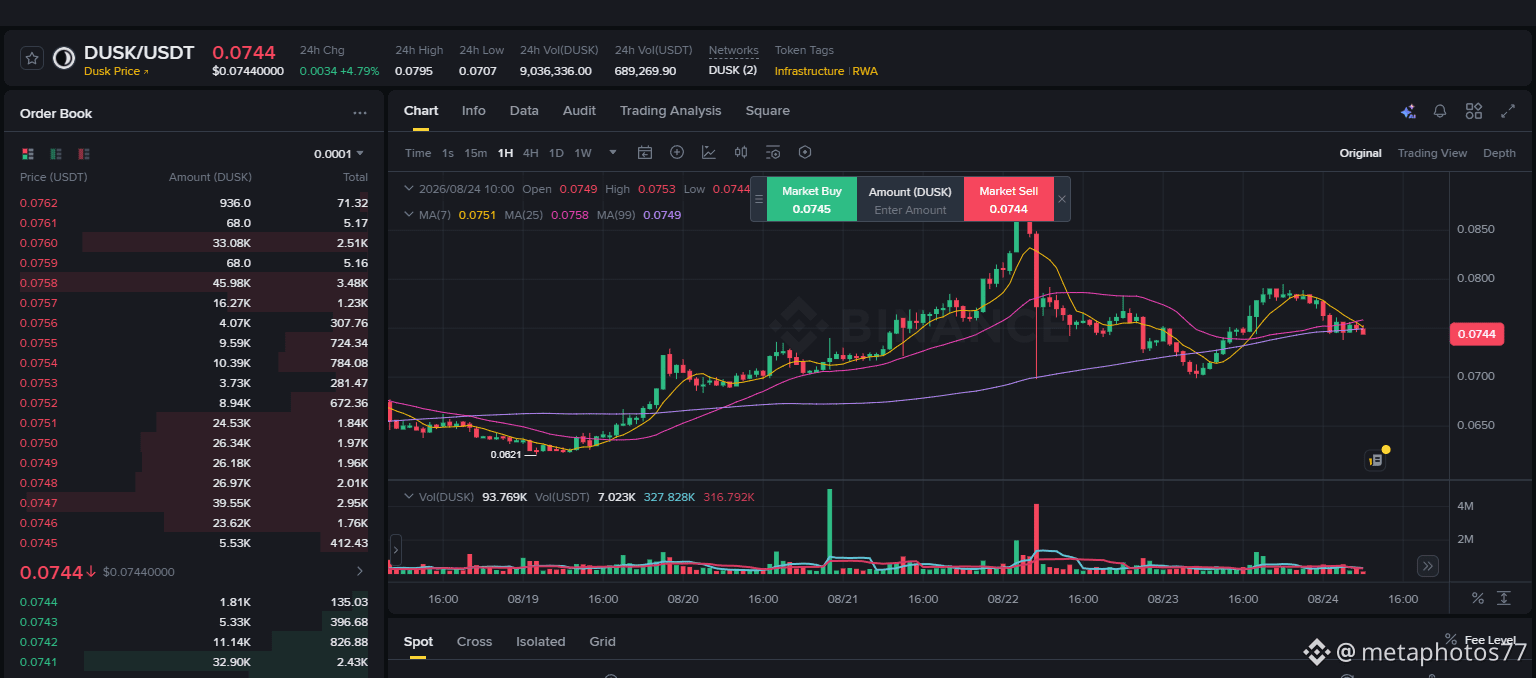Collapse the MA indicator legend row
1536x678 pixels.
(x=408, y=215)
